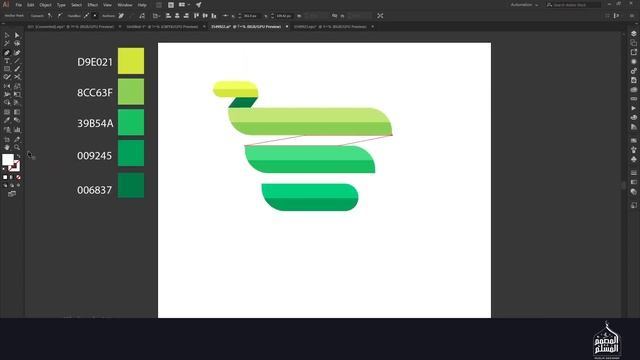640x360 pixels.
Task: Select the Shape Builder tool
Action: pyautogui.click(x=7, y=102)
